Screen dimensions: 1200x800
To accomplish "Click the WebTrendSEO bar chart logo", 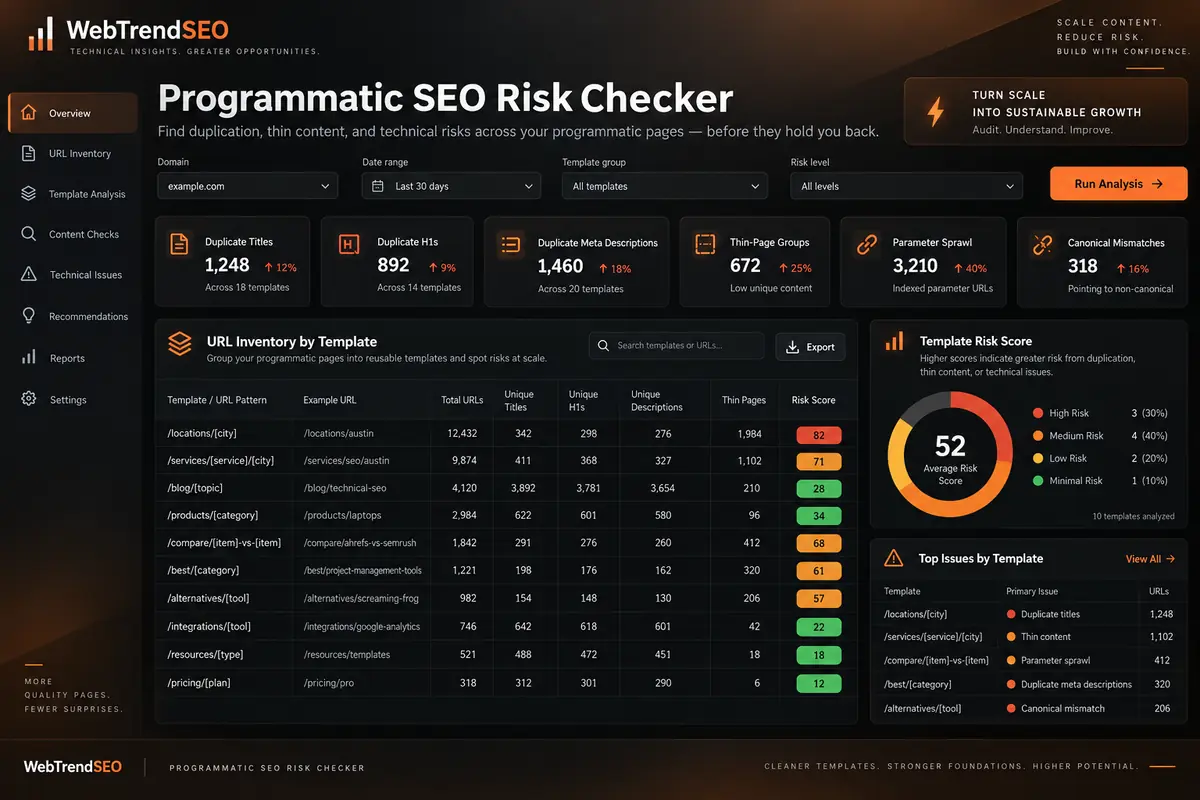I will coord(41,34).
